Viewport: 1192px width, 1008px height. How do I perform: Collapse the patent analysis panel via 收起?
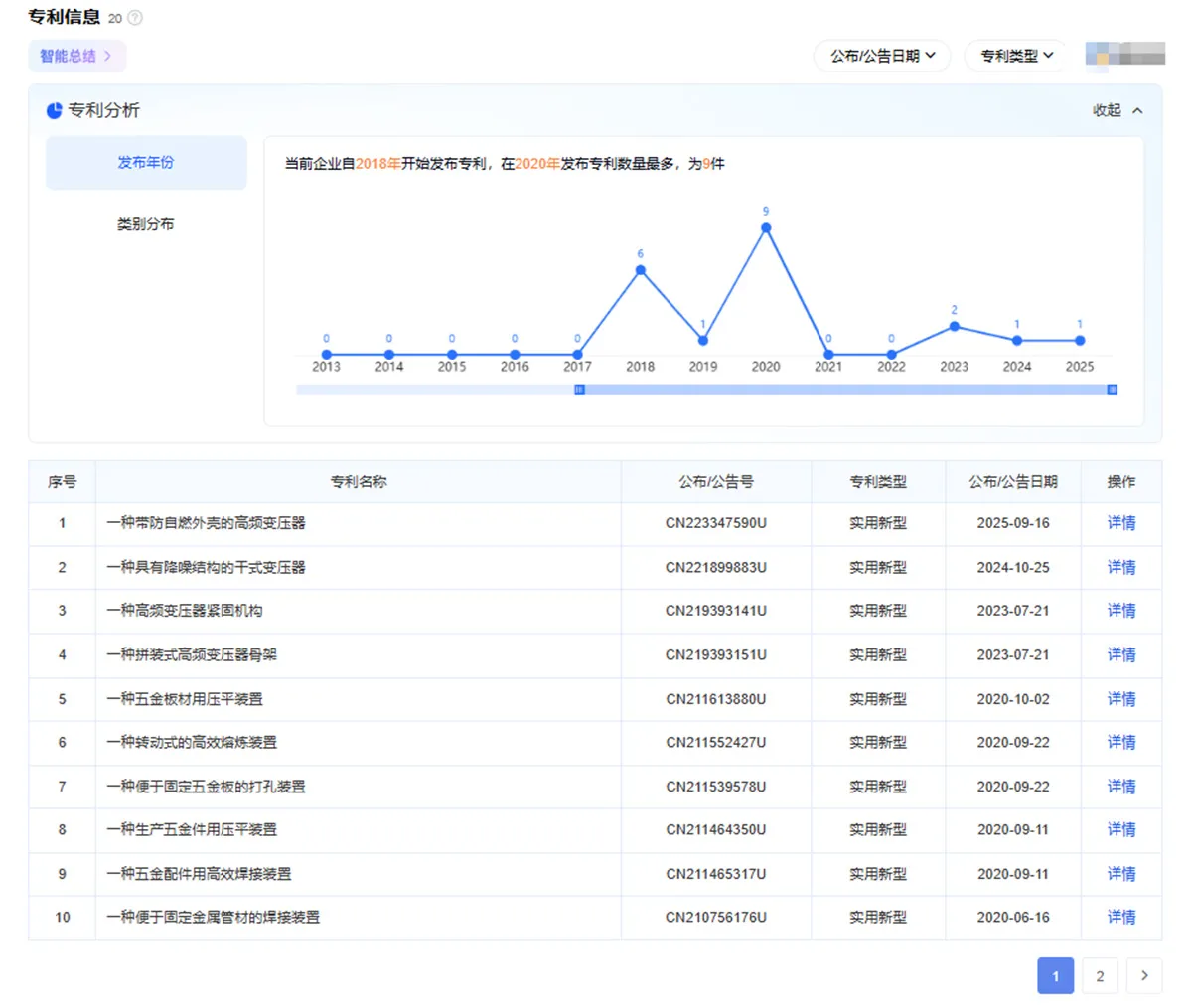(1117, 111)
